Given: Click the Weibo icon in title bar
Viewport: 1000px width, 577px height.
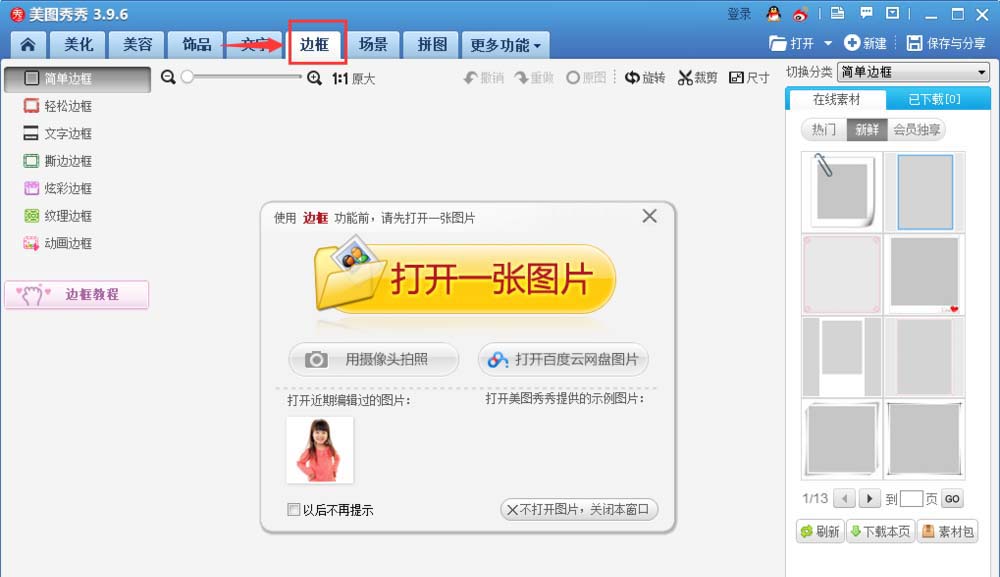Looking at the screenshot, I should point(800,13).
